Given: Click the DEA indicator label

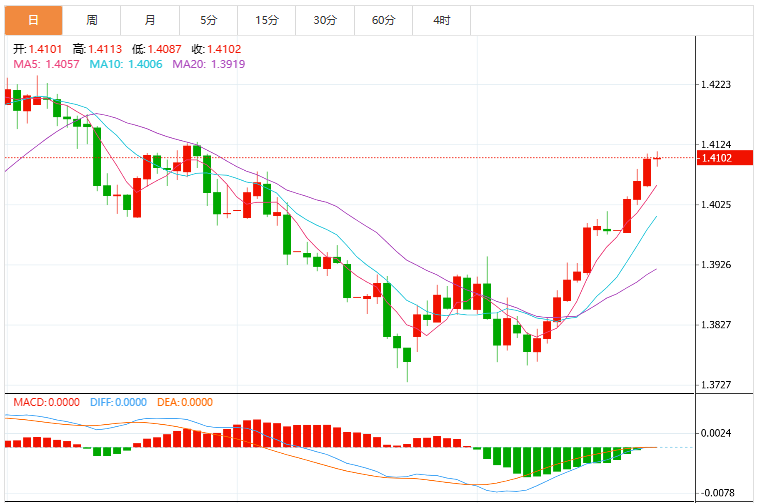Looking at the screenshot, I should click(185, 402).
